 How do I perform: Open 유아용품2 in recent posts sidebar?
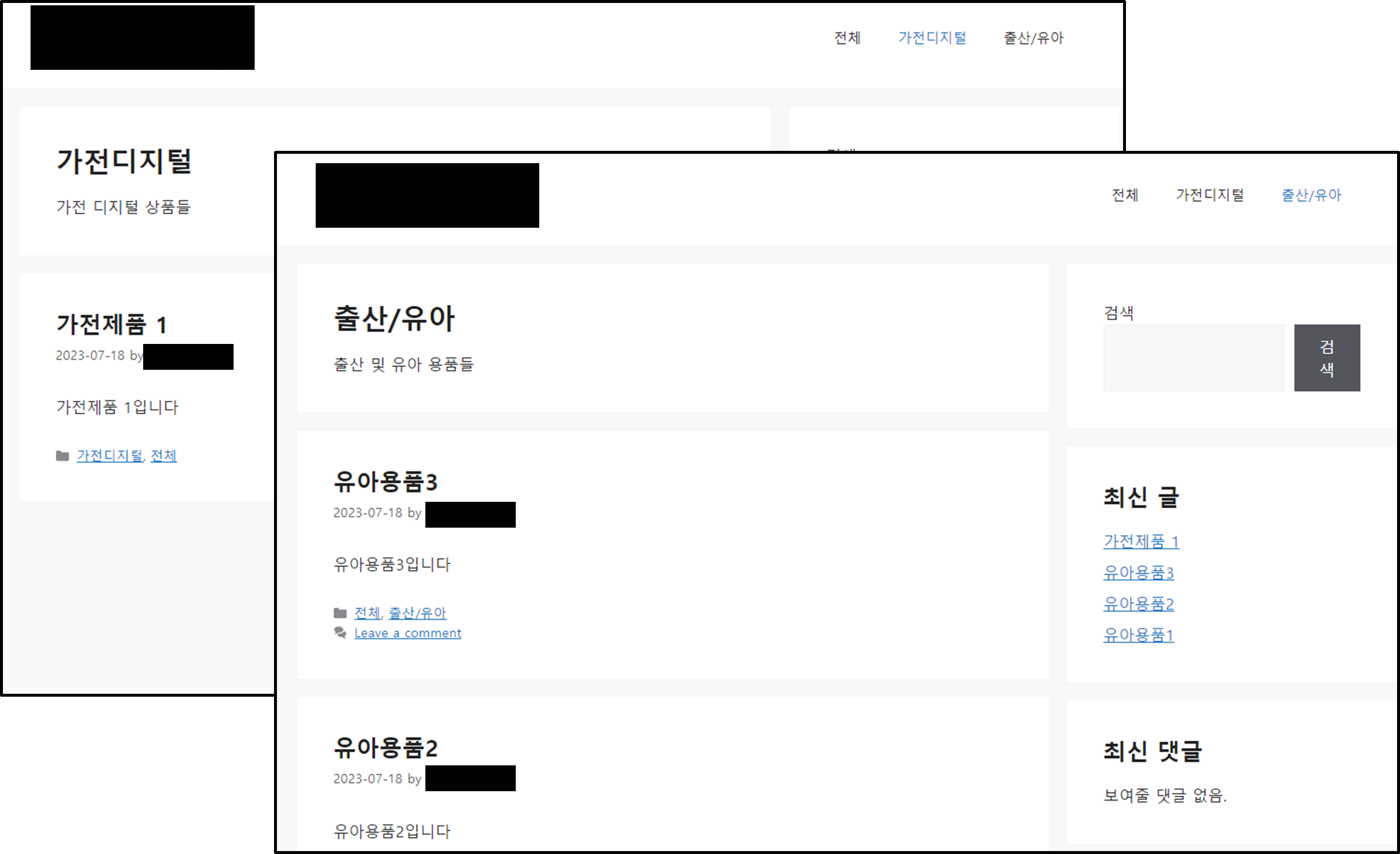pos(1138,604)
